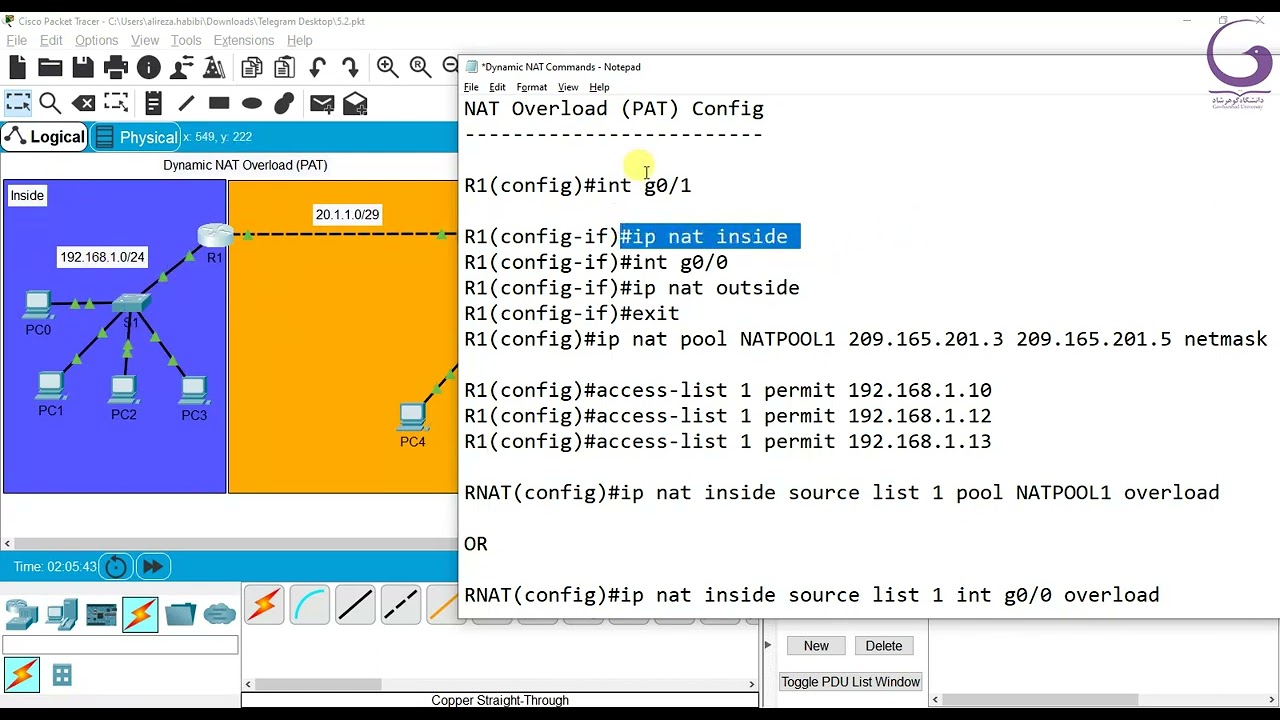1280x720 pixels.
Task: Open Notepad's View menu
Action: point(568,87)
